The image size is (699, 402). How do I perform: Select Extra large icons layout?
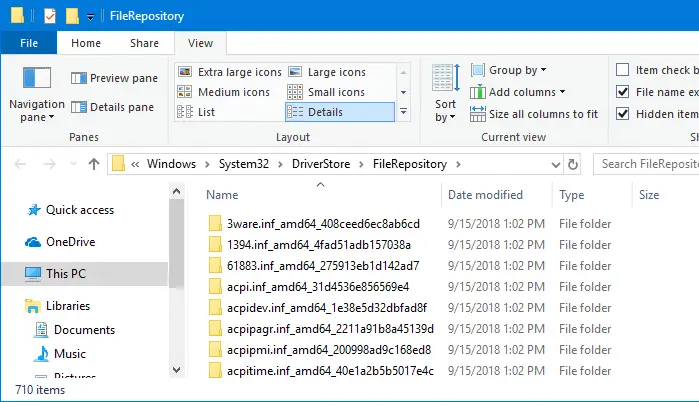click(229, 72)
